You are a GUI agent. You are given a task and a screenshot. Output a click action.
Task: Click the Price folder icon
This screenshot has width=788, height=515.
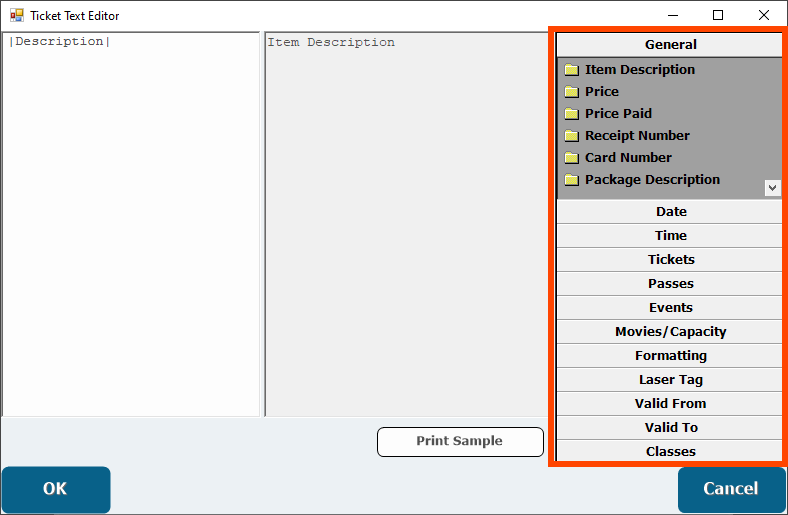[571, 92]
